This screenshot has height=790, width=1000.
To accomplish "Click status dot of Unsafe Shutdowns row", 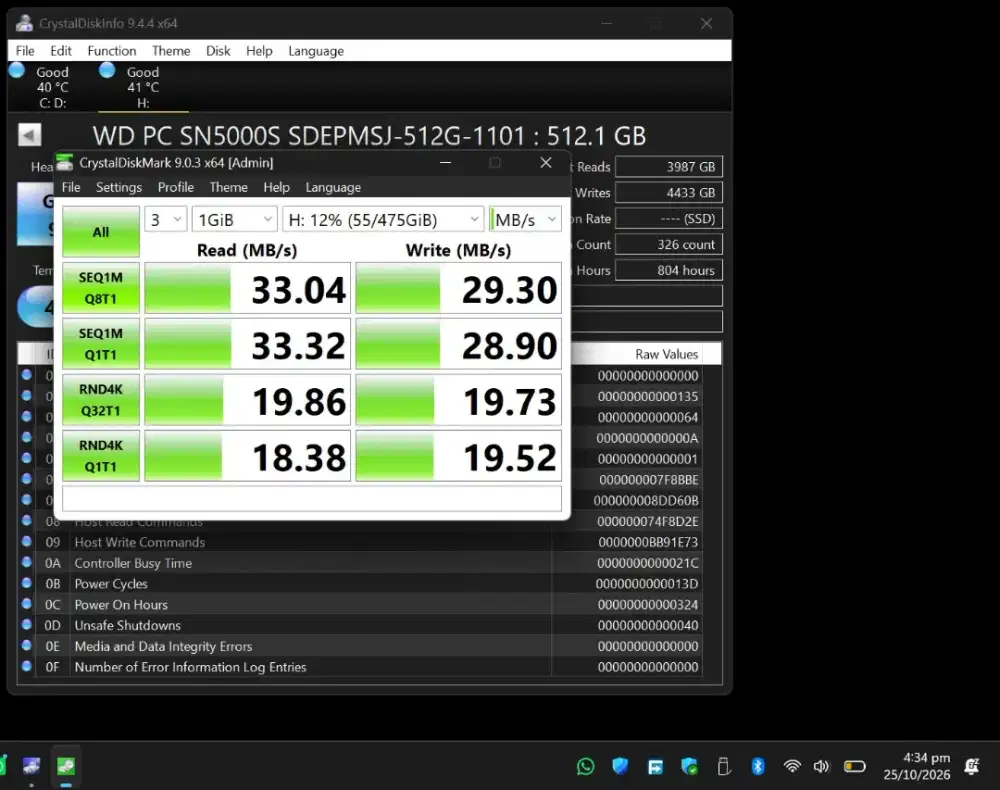I will coord(26,624).
